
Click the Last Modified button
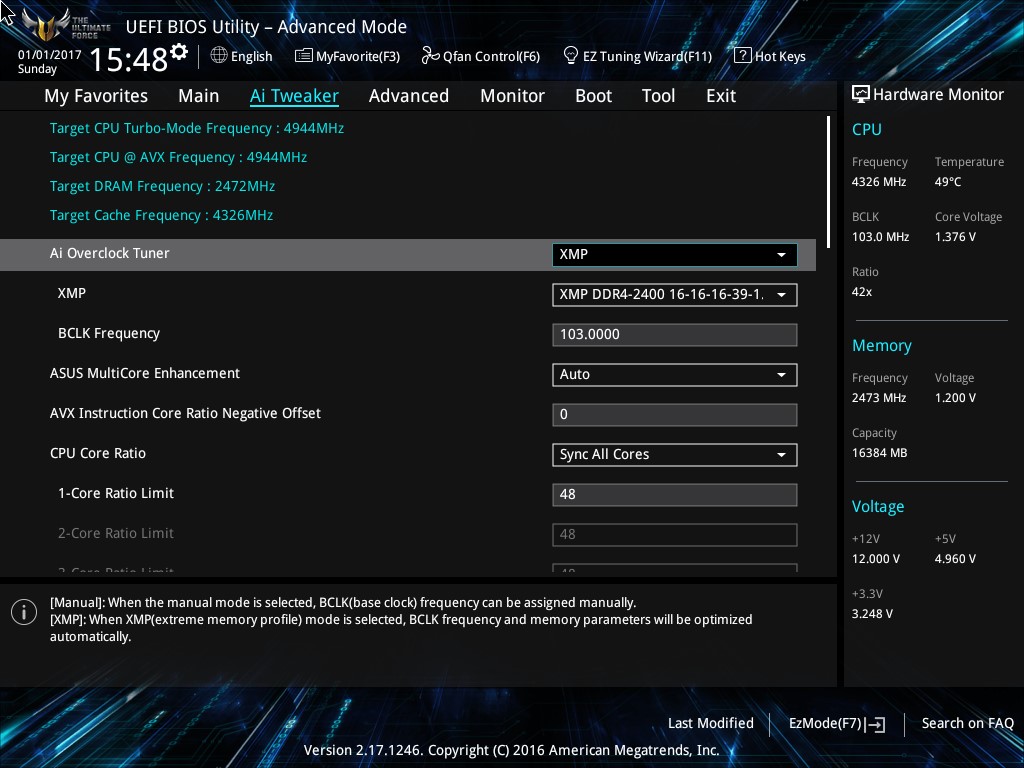point(710,724)
